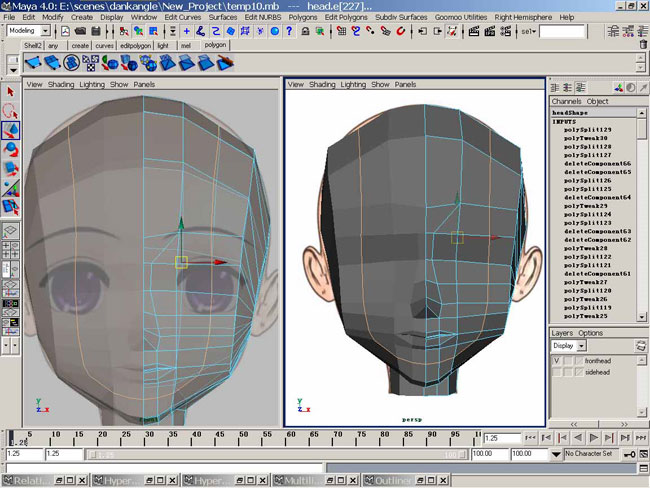
Task: Open animation preferences arrow by character set
Action: [556, 454]
